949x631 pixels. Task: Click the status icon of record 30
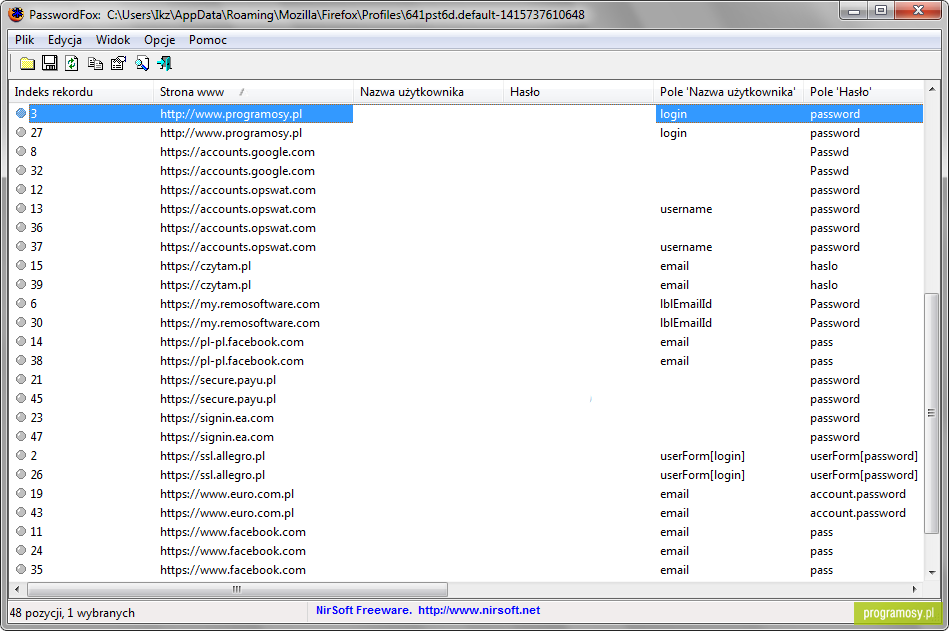click(x=21, y=322)
